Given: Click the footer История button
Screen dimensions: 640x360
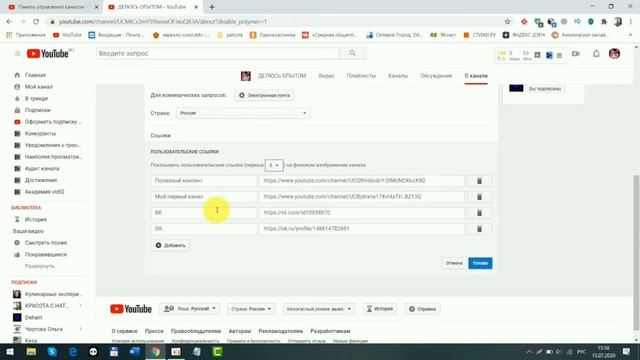Looking at the screenshot, I should pos(380,309).
